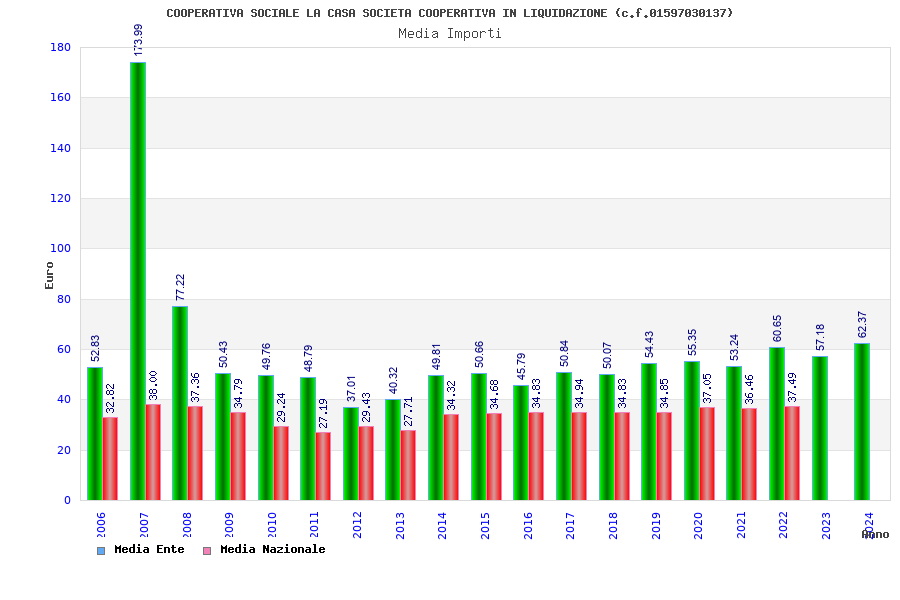
Task: Click the Media Ente legend label
Action: click(x=149, y=549)
